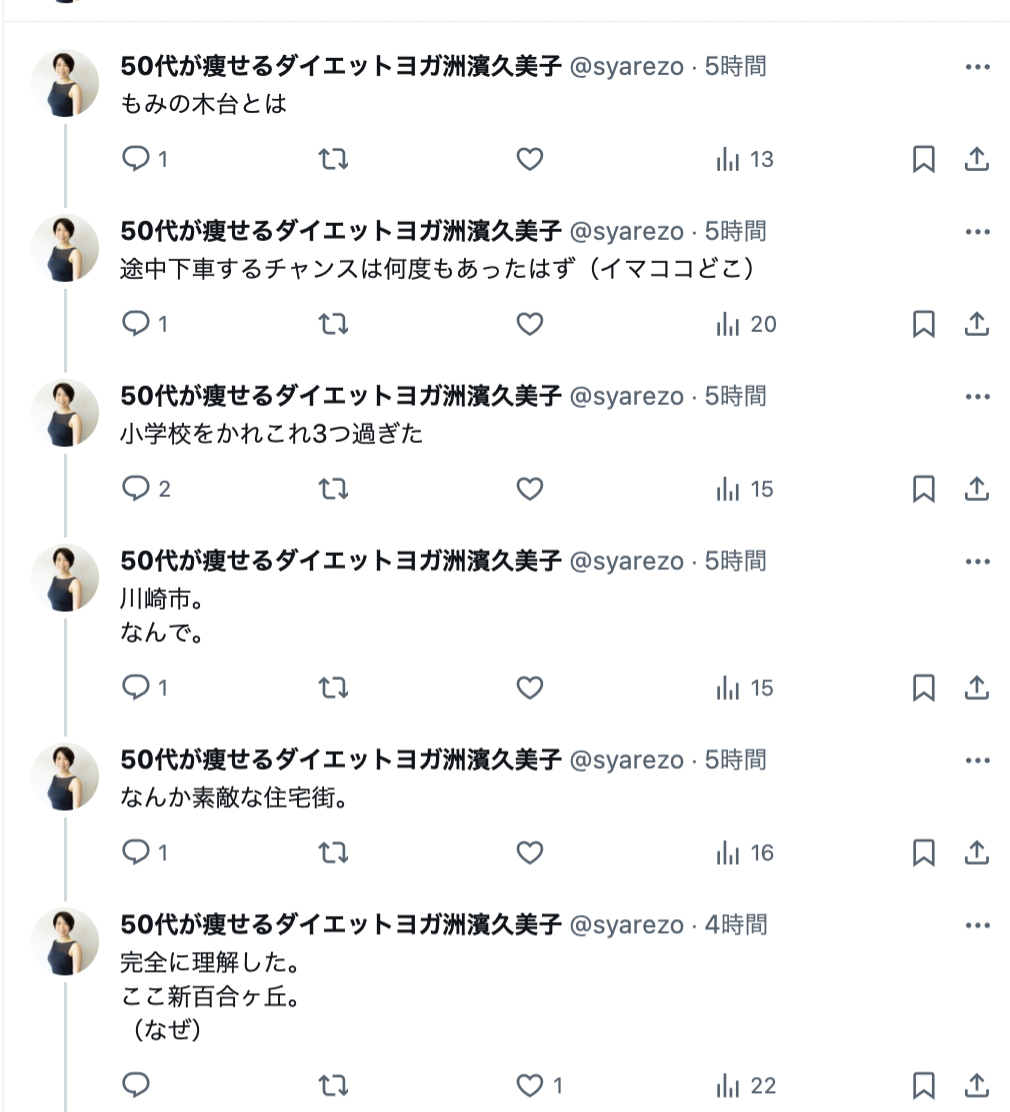Open @syarezo handle on the 小学校 tweet

[627, 397]
